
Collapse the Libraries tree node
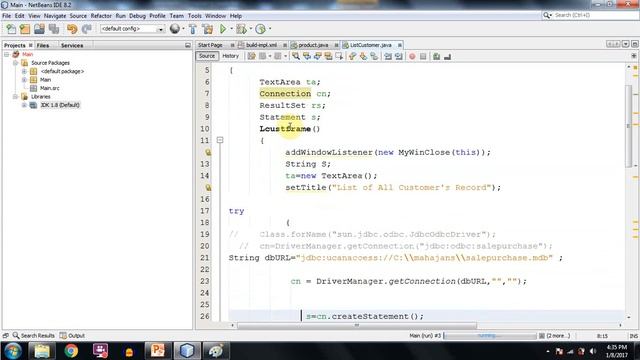15,97
